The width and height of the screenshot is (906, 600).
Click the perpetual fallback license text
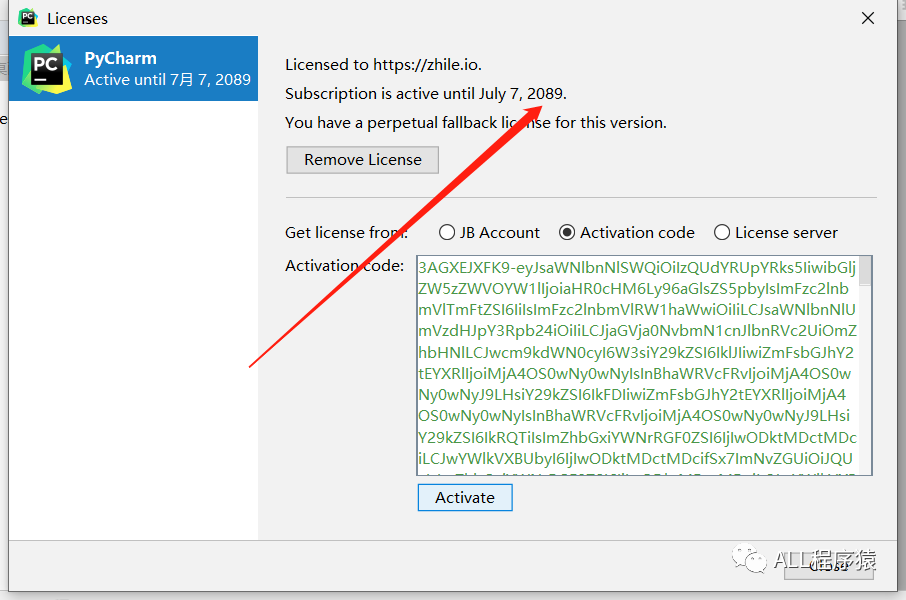point(476,123)
